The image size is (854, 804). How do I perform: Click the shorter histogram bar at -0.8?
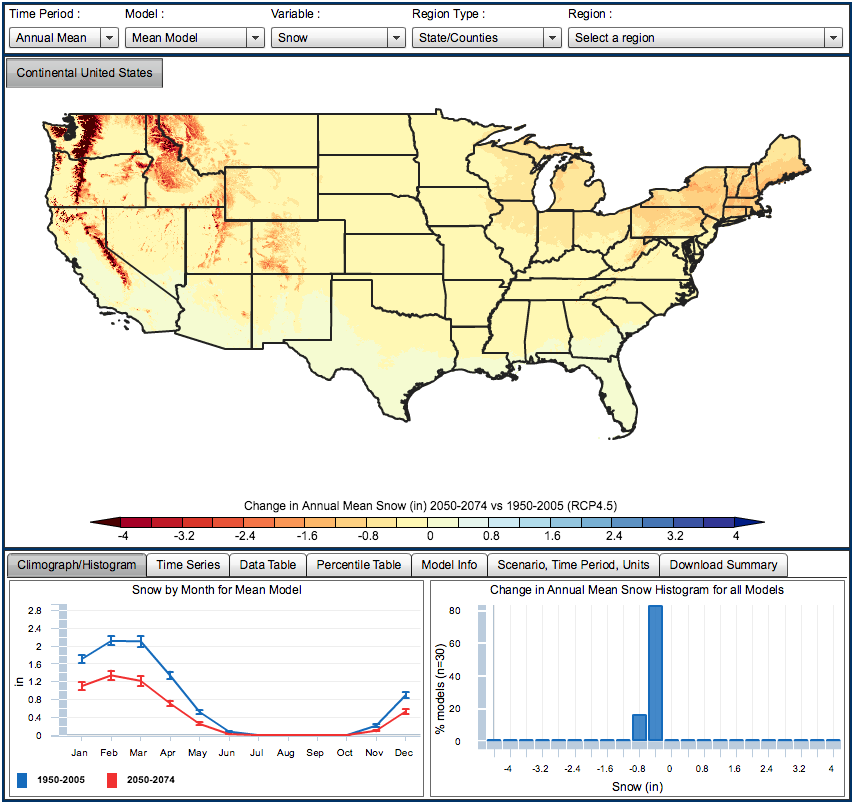[639, 727]
